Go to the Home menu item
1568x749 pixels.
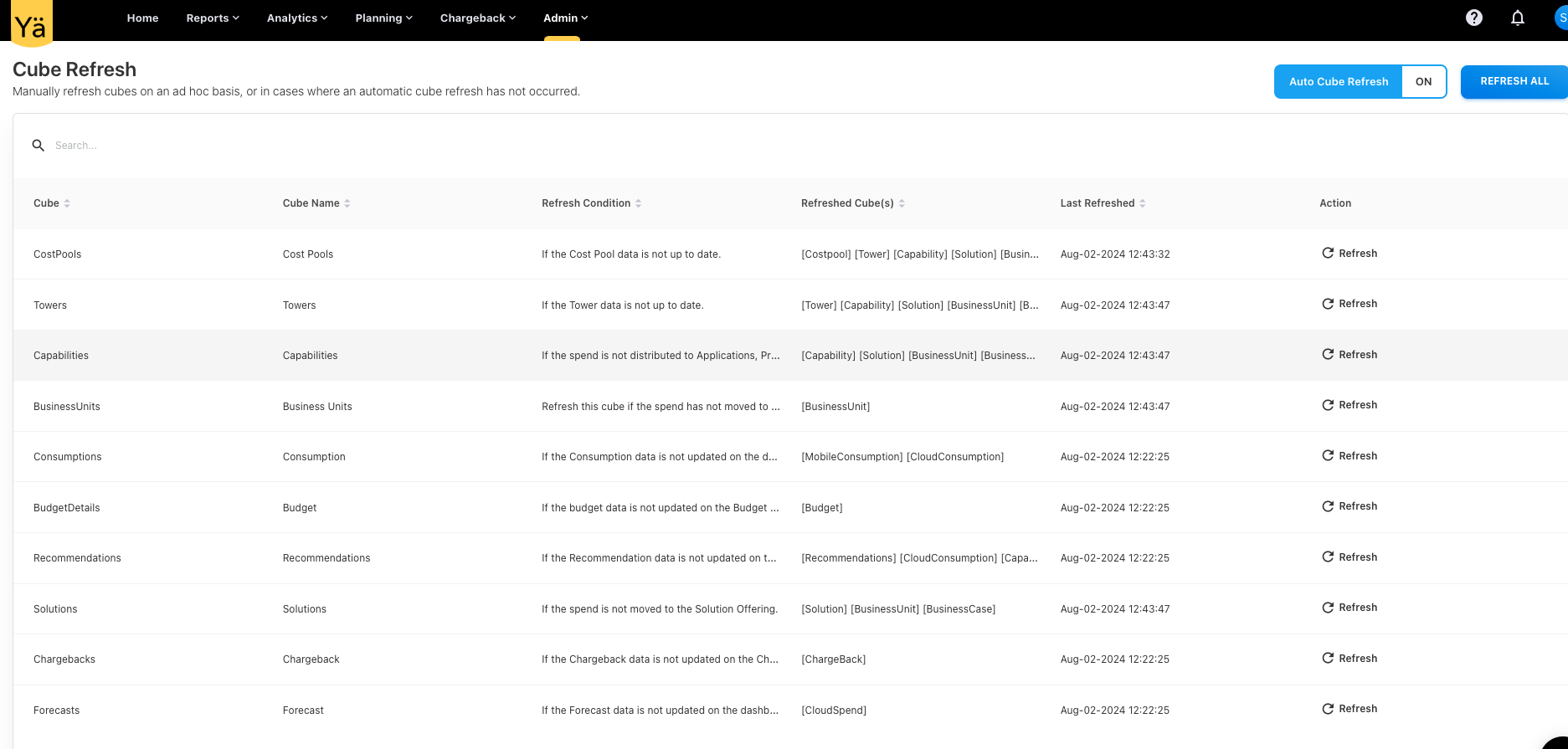tap(142, 18)
